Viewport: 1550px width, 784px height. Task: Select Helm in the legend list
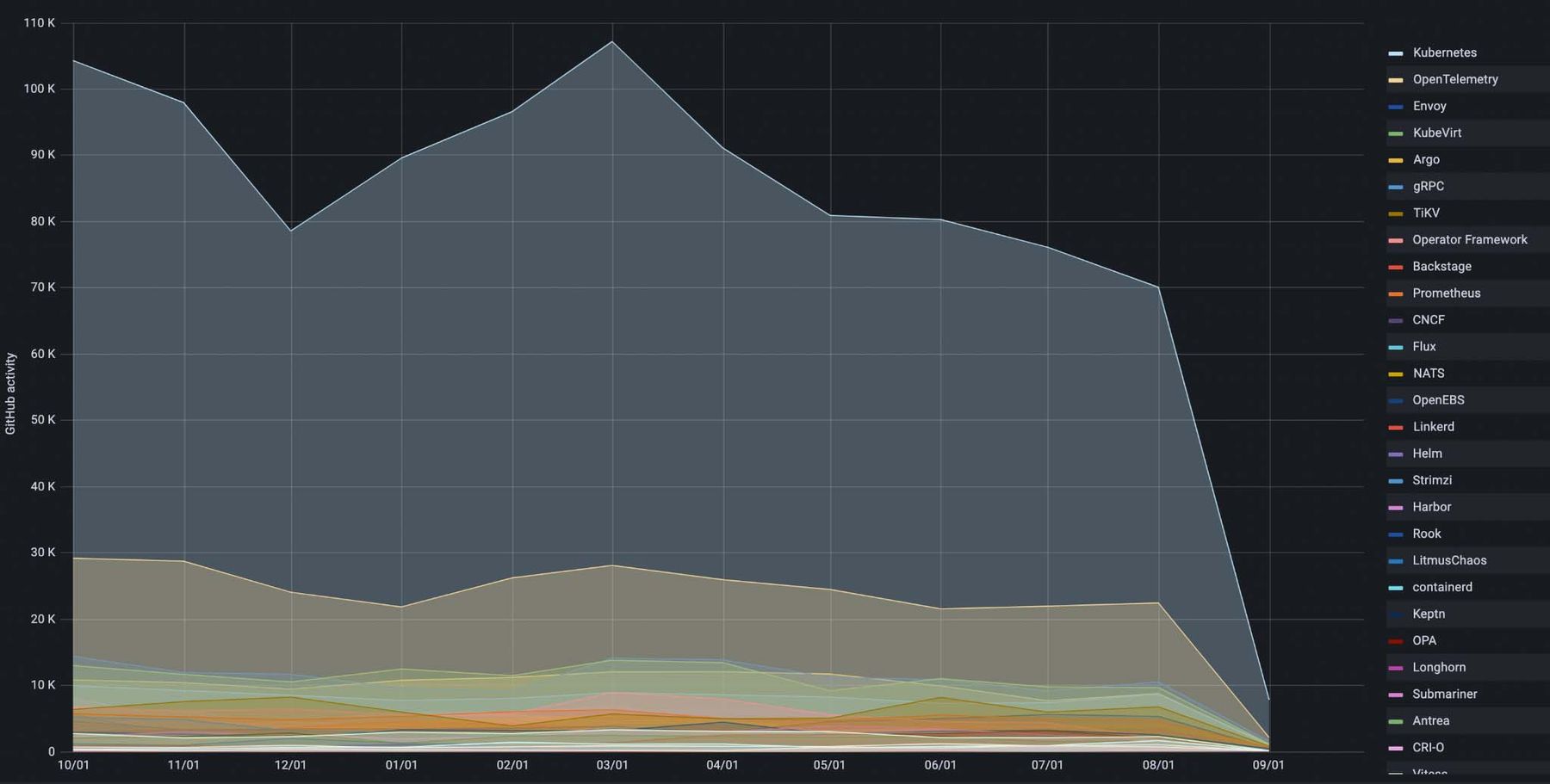(1427, 453)
